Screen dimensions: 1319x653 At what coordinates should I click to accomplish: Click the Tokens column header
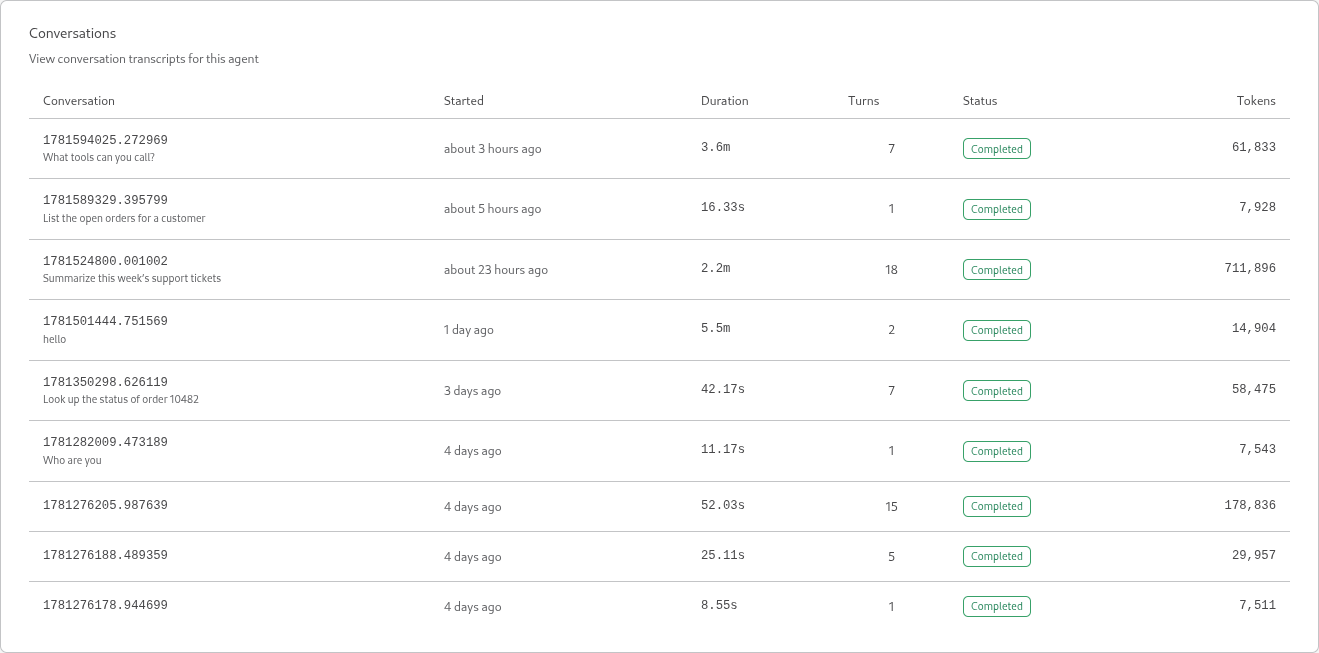pos(1256,101)
